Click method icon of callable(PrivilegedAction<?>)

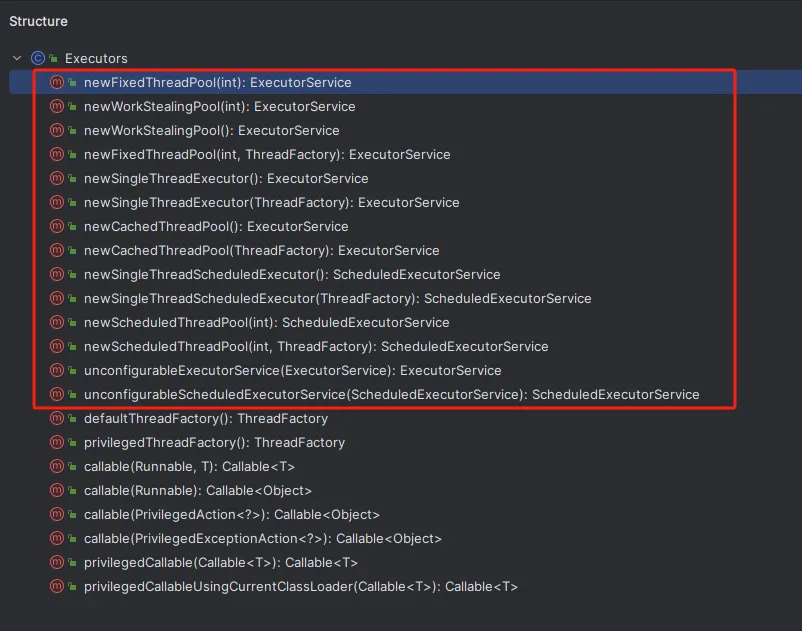pos(57,515)
